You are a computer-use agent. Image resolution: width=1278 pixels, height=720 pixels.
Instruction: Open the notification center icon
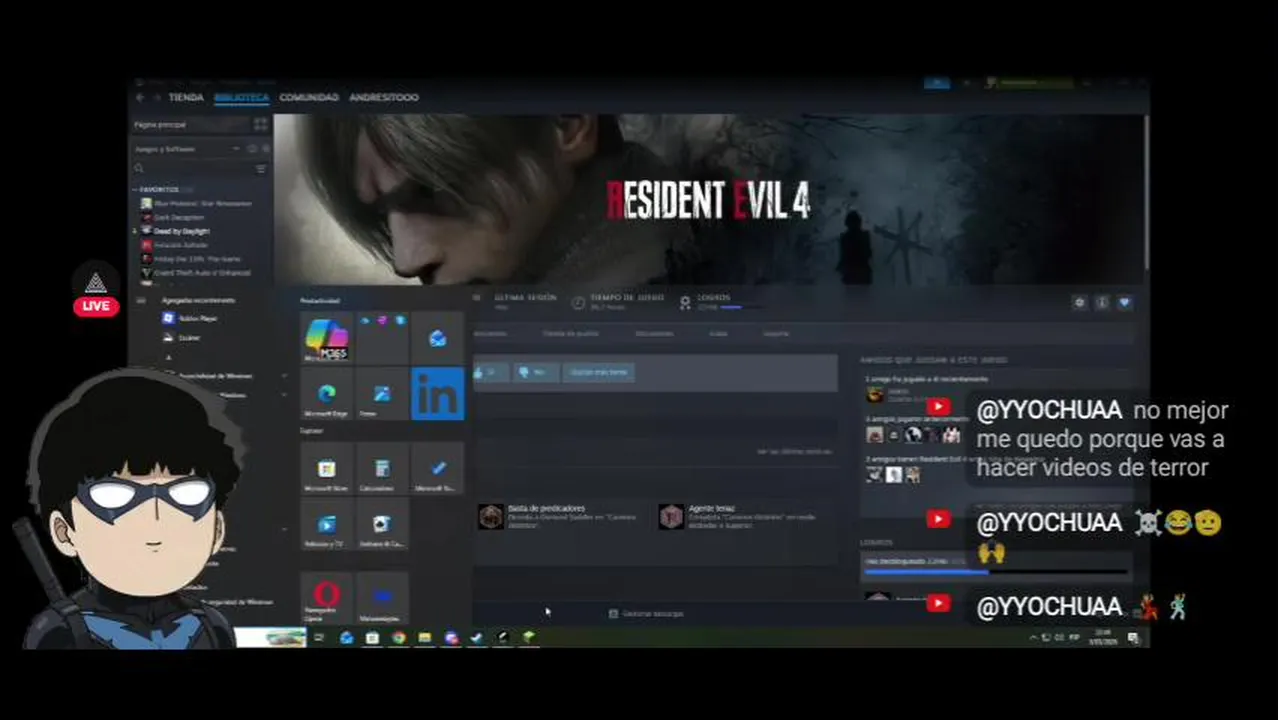(1133, 637)
